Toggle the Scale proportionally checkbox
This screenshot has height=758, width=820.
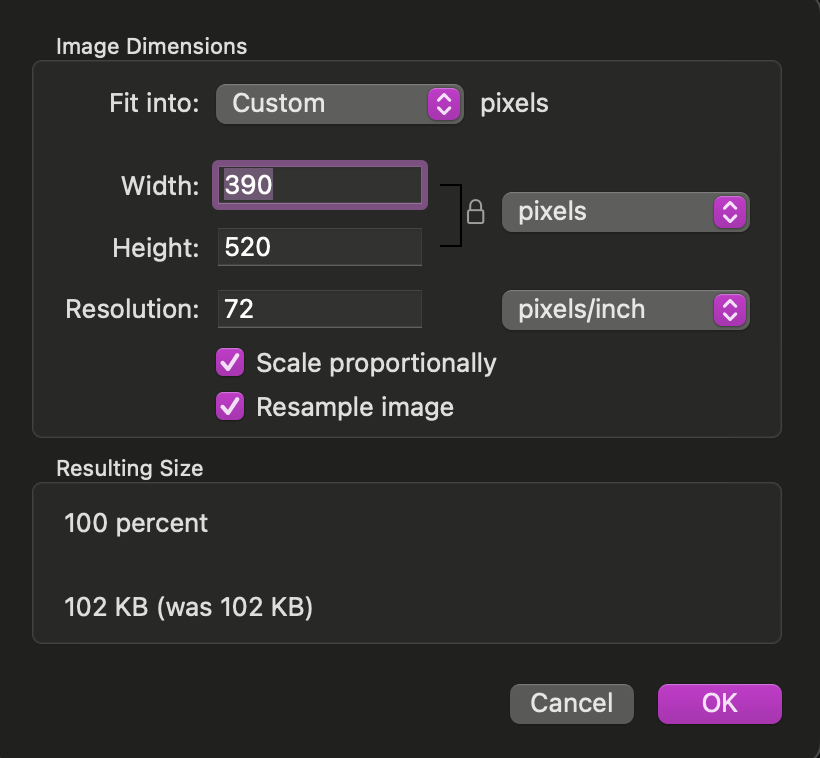click(x=230, y=363)
